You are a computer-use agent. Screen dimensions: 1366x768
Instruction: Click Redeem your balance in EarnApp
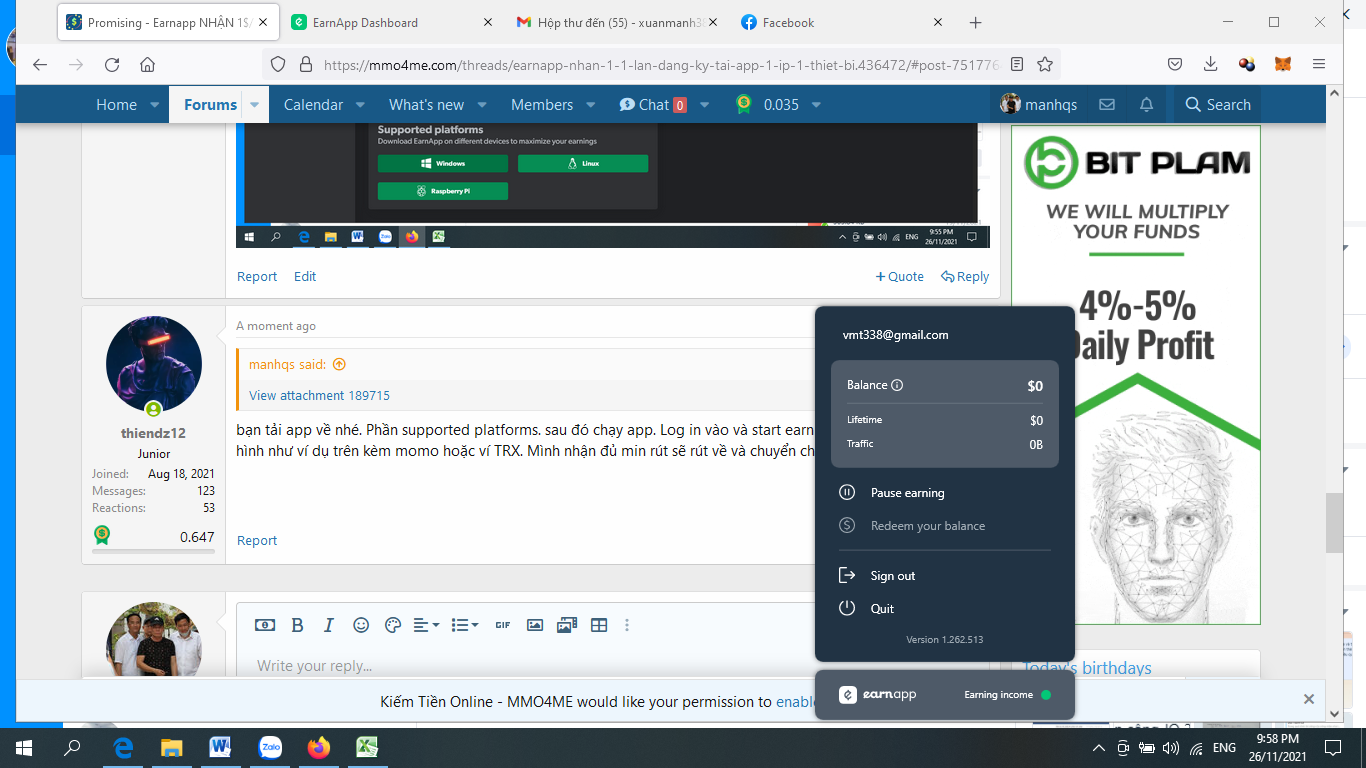coord(912,526)
